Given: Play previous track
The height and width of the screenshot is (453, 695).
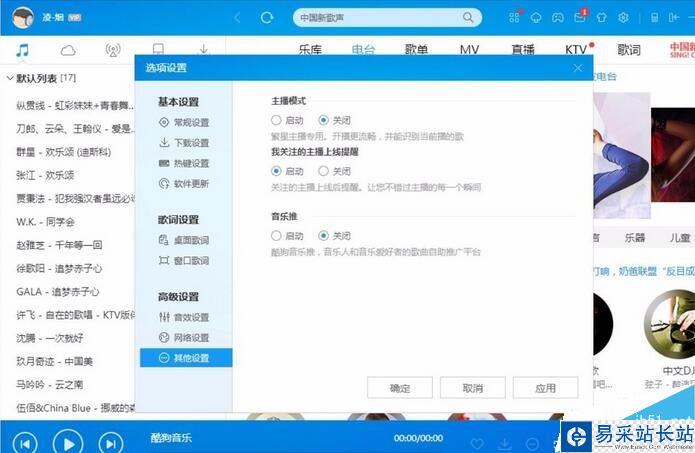Looking at the screenshot, I should [x=25, y=443].
